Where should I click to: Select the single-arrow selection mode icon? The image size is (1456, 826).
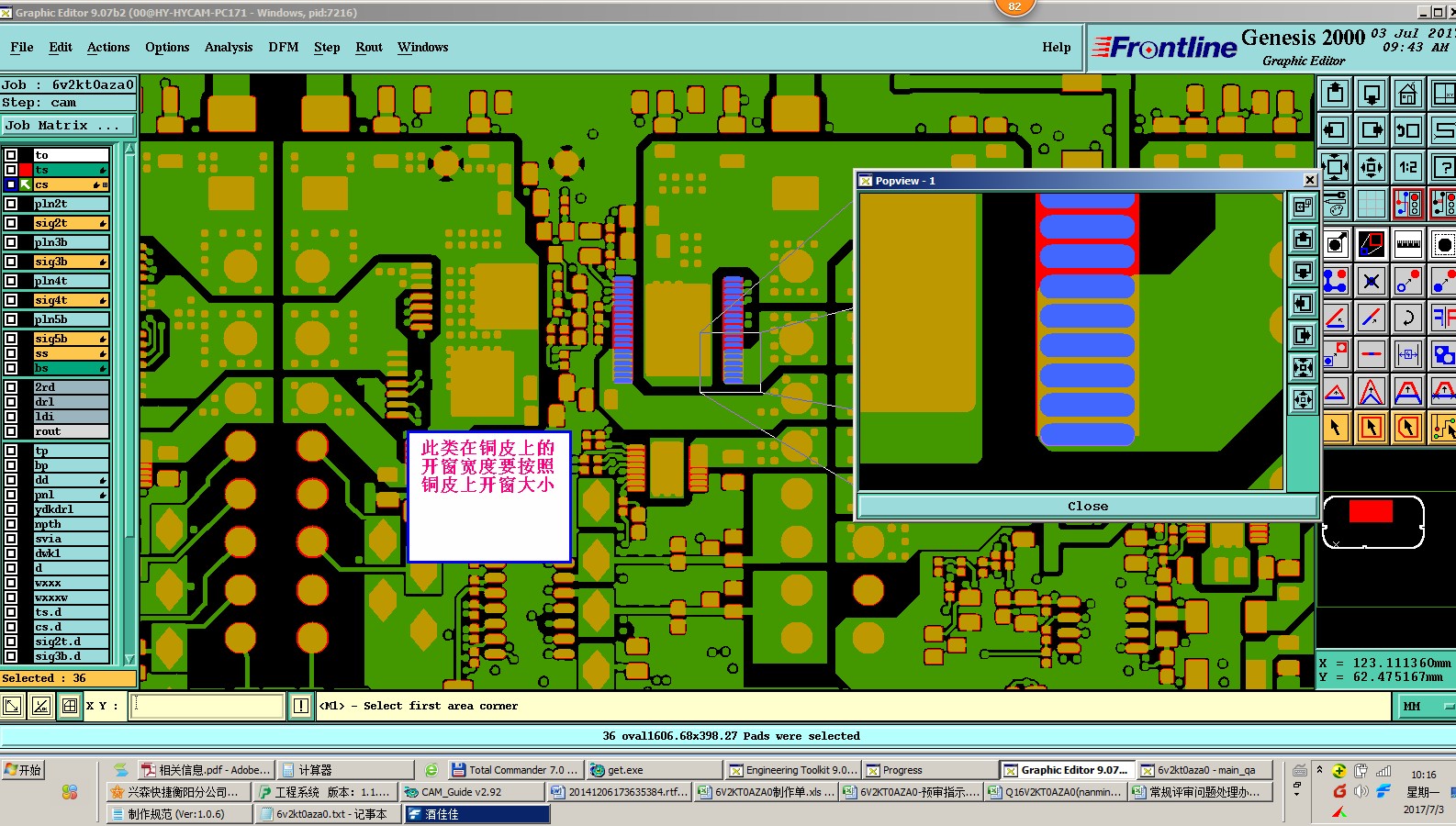tap(1336, 427)
